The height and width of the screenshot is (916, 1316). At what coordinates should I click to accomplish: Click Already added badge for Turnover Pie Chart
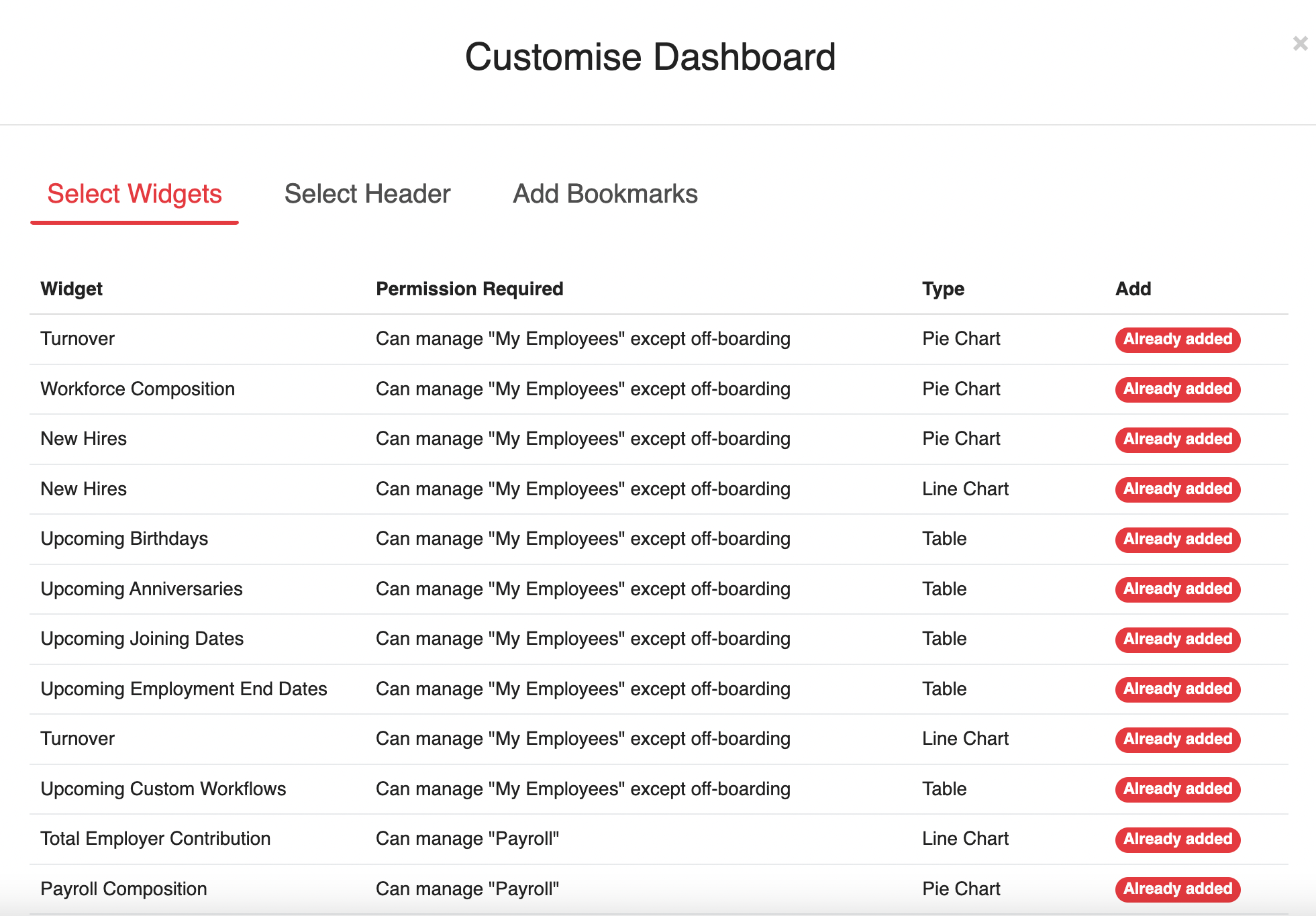coord(1177,339)
